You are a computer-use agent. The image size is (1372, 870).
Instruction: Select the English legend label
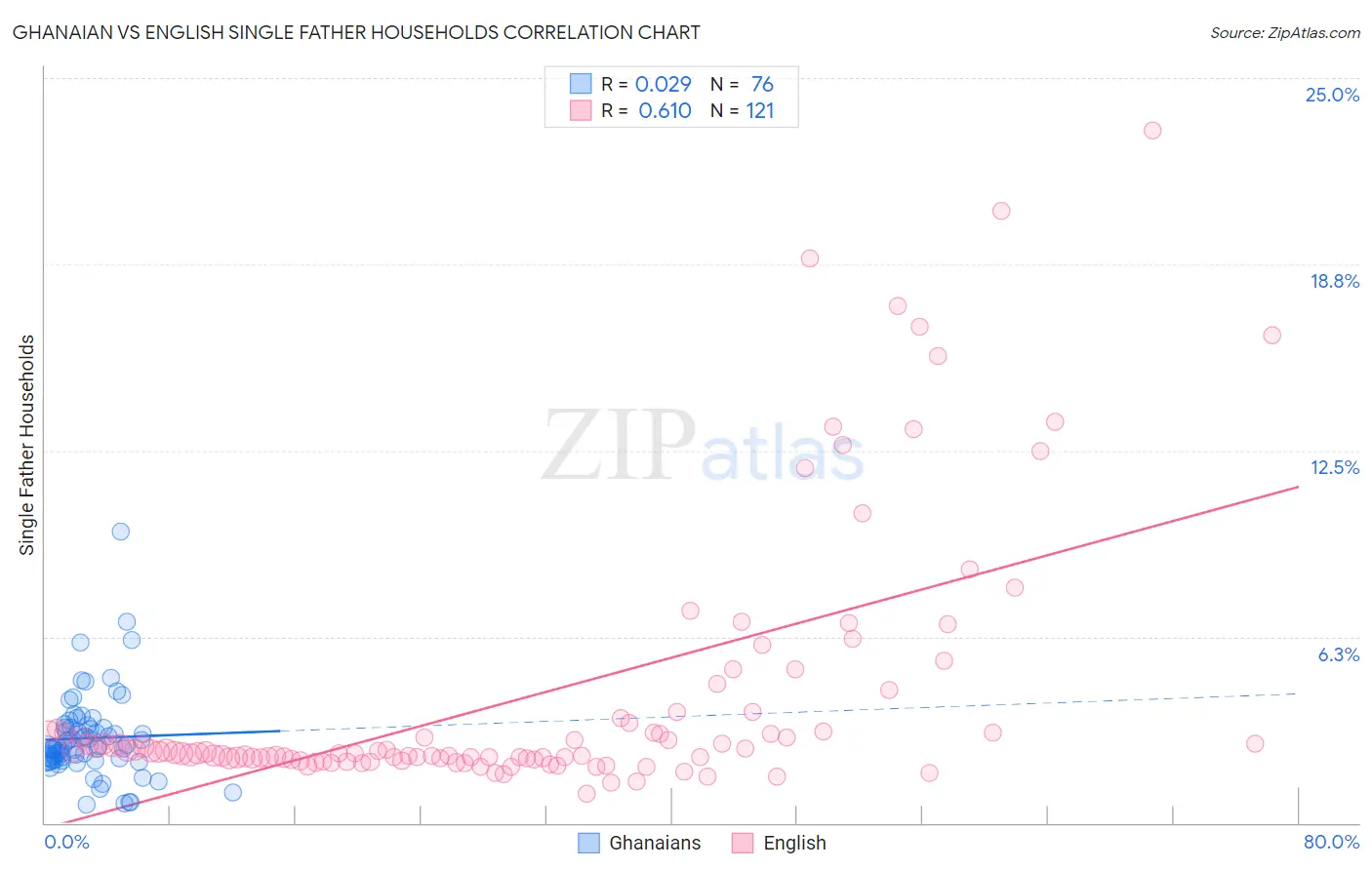click(x=794, y=843)
